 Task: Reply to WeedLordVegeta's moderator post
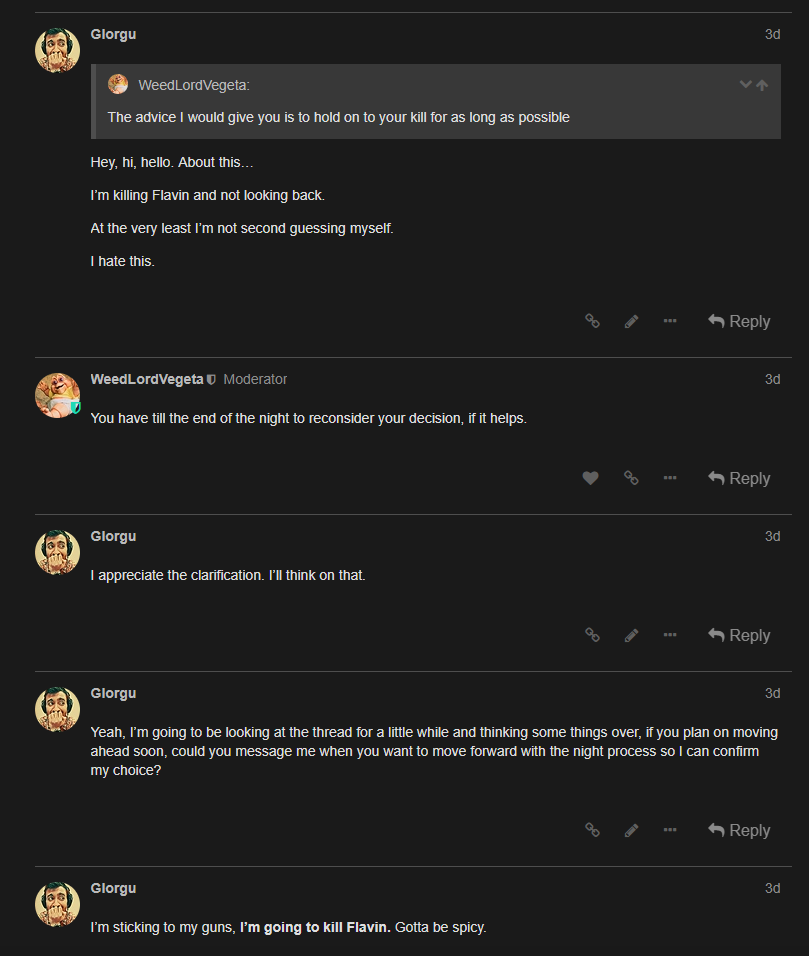tap(739, 478)
